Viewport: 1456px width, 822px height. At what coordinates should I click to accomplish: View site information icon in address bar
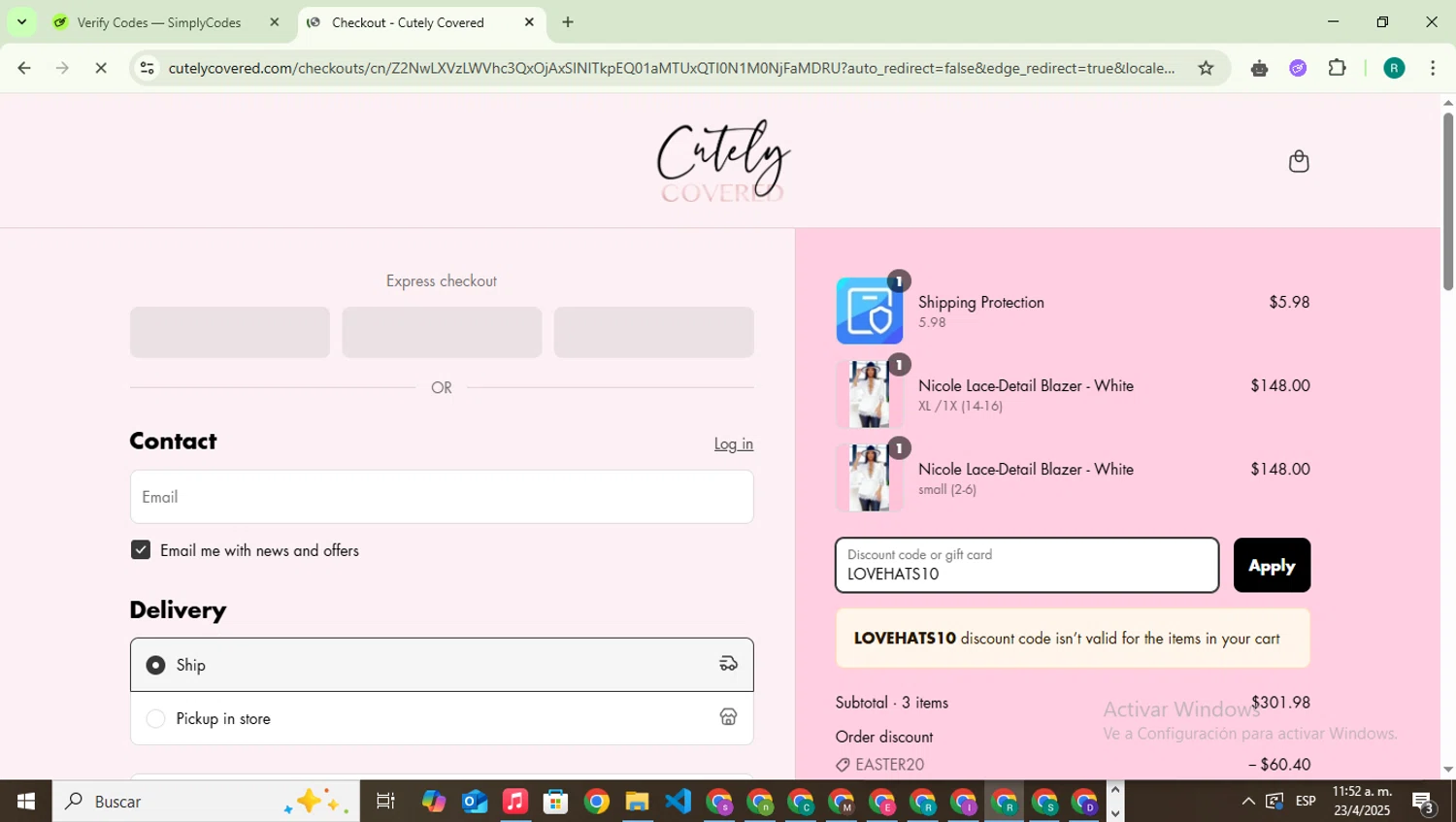tap(147, 68)
